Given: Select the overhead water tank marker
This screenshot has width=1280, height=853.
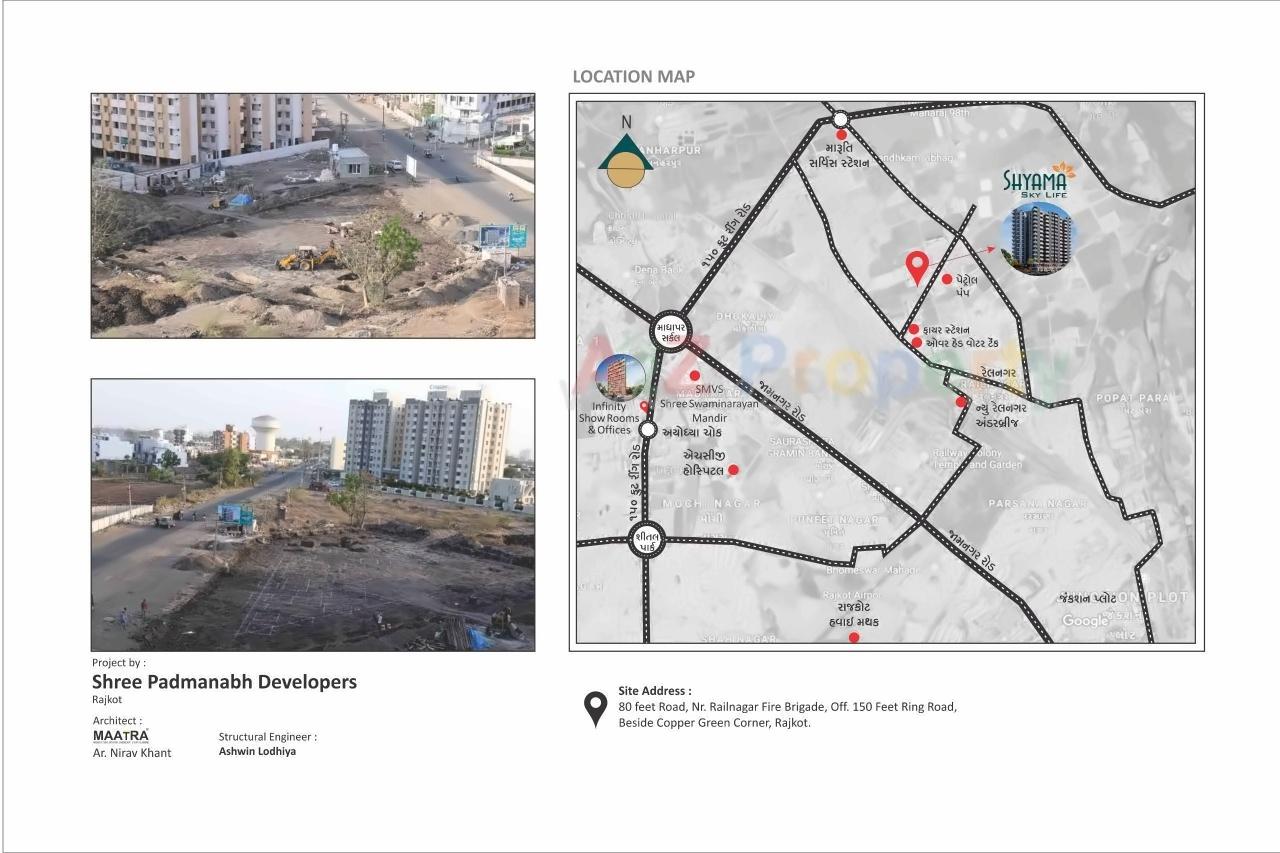Looking at the screenshot, I should point(918,342).
